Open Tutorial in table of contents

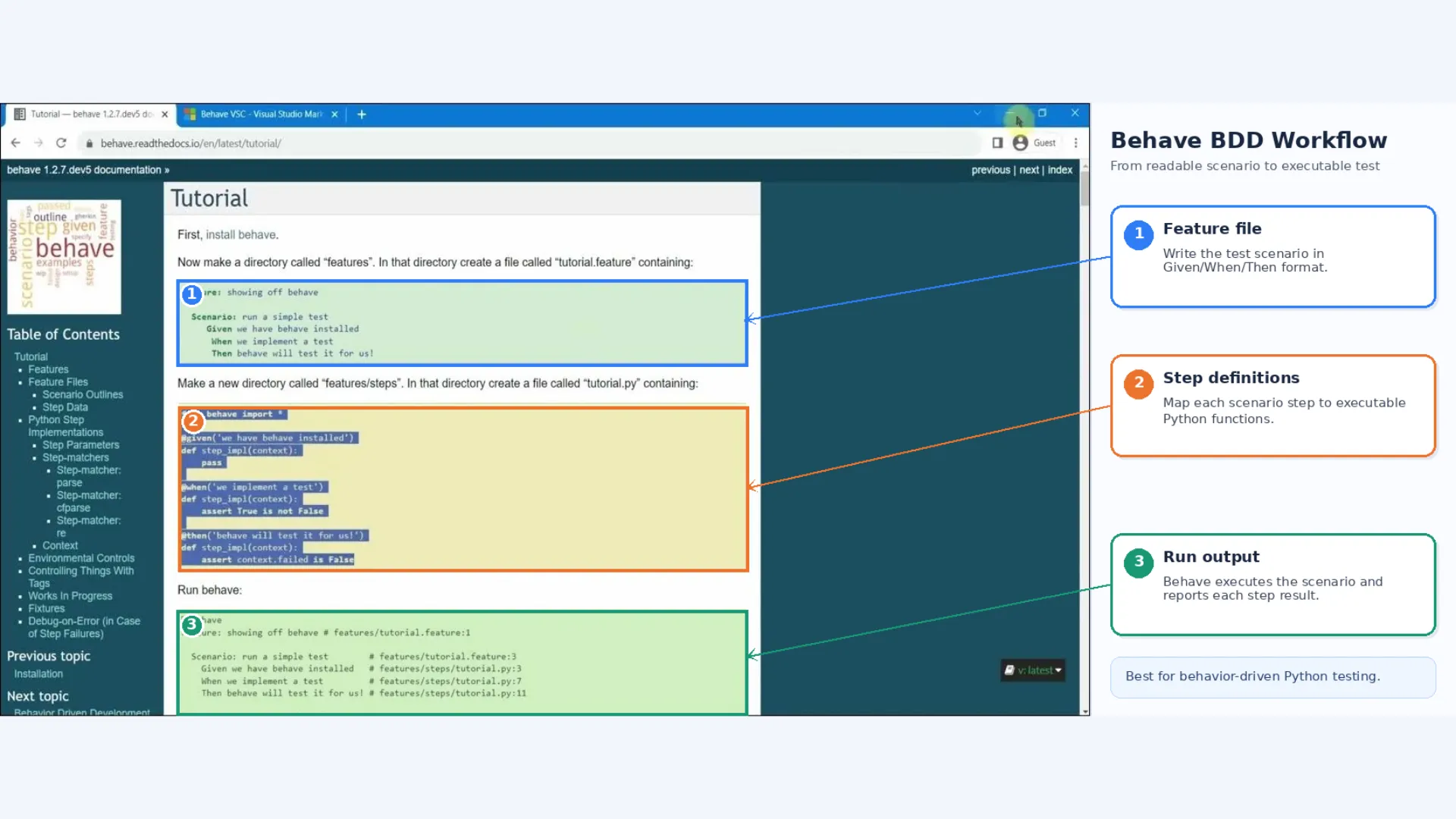click(30, 356)
